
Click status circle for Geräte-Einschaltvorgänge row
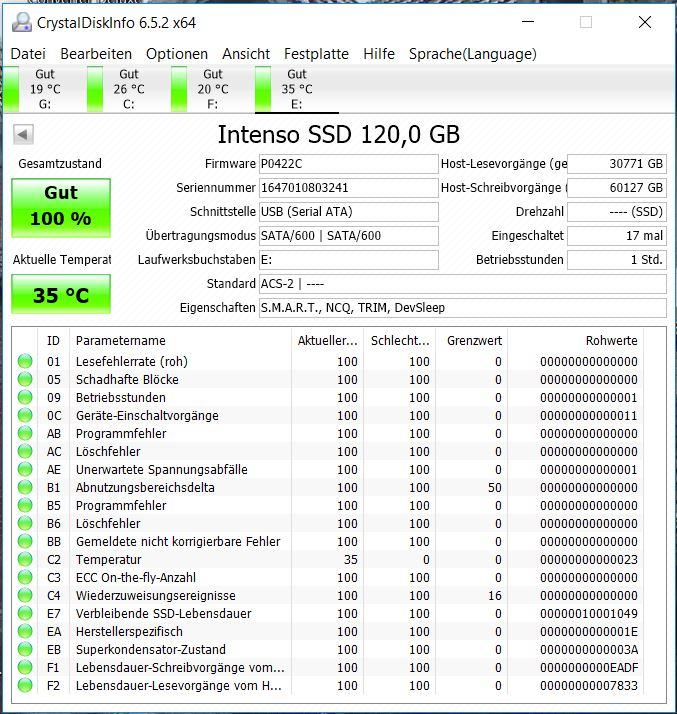coord(25,415)
